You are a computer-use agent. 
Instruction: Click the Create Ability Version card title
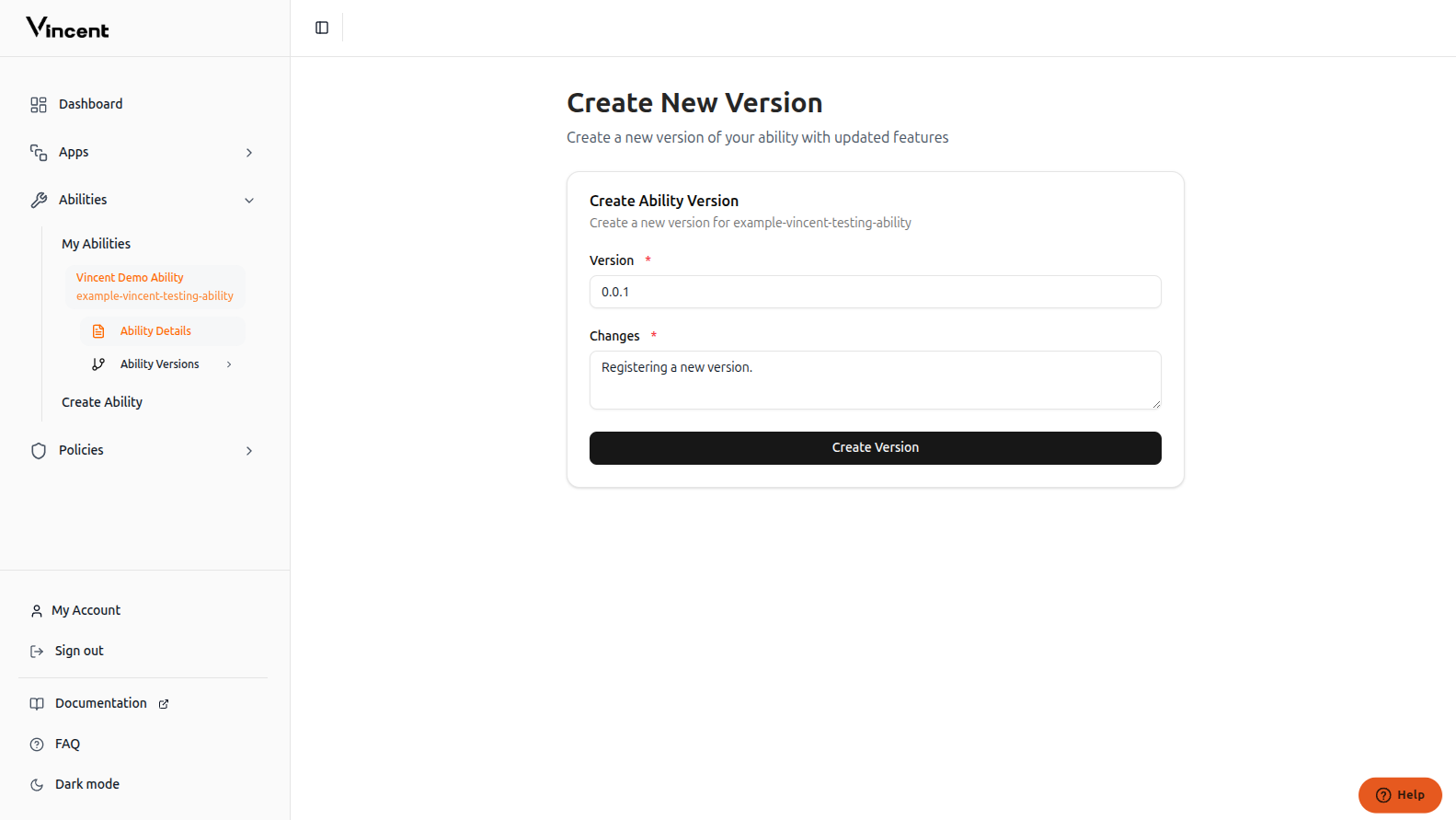(x=664, y=201)
